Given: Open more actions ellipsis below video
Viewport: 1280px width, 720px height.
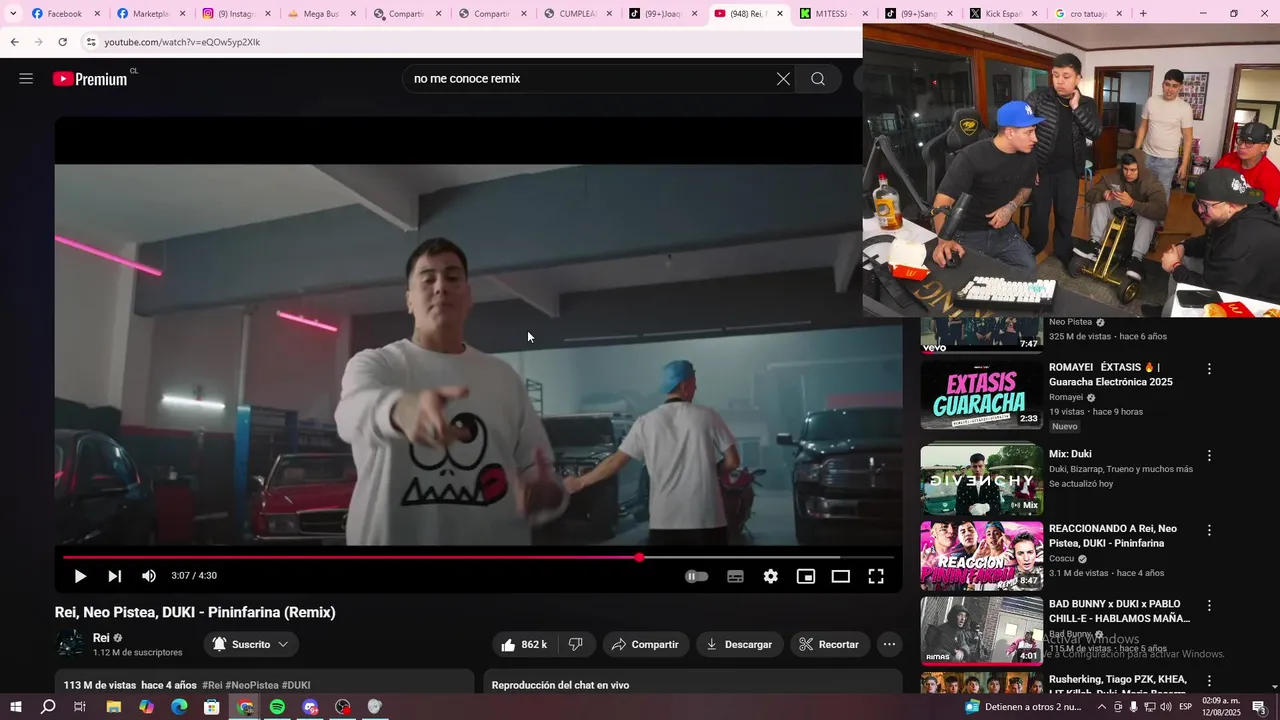Looking at the screenshot, I should click(x=890, y=645).
